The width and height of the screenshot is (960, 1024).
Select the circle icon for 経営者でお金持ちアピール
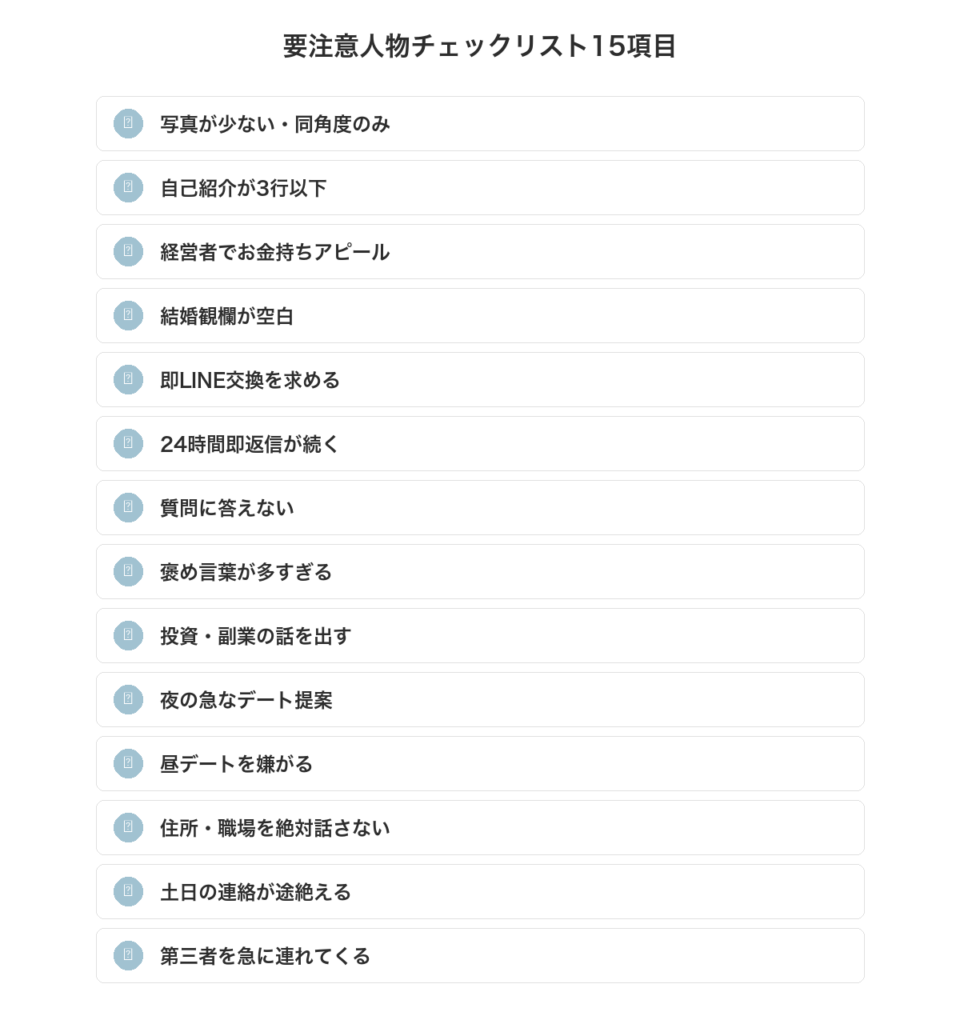128,252
